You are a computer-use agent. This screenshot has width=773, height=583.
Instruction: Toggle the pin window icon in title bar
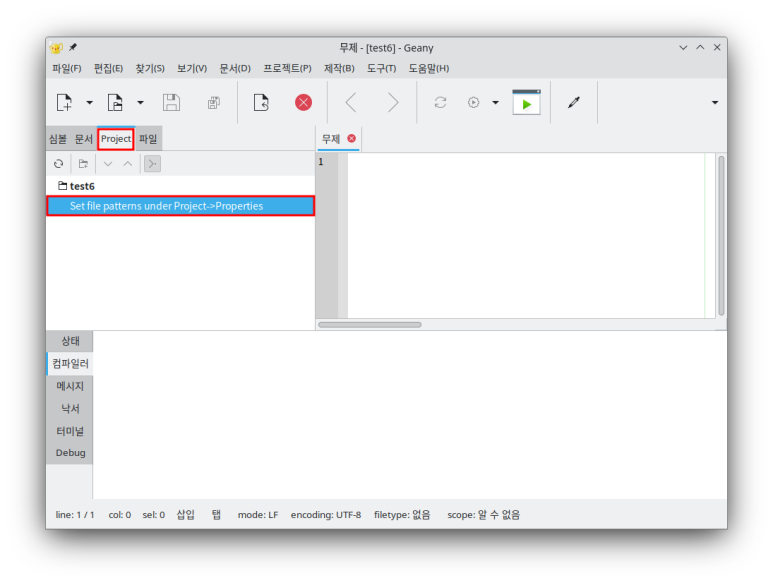pyautogui.click(x=73, y=47)
